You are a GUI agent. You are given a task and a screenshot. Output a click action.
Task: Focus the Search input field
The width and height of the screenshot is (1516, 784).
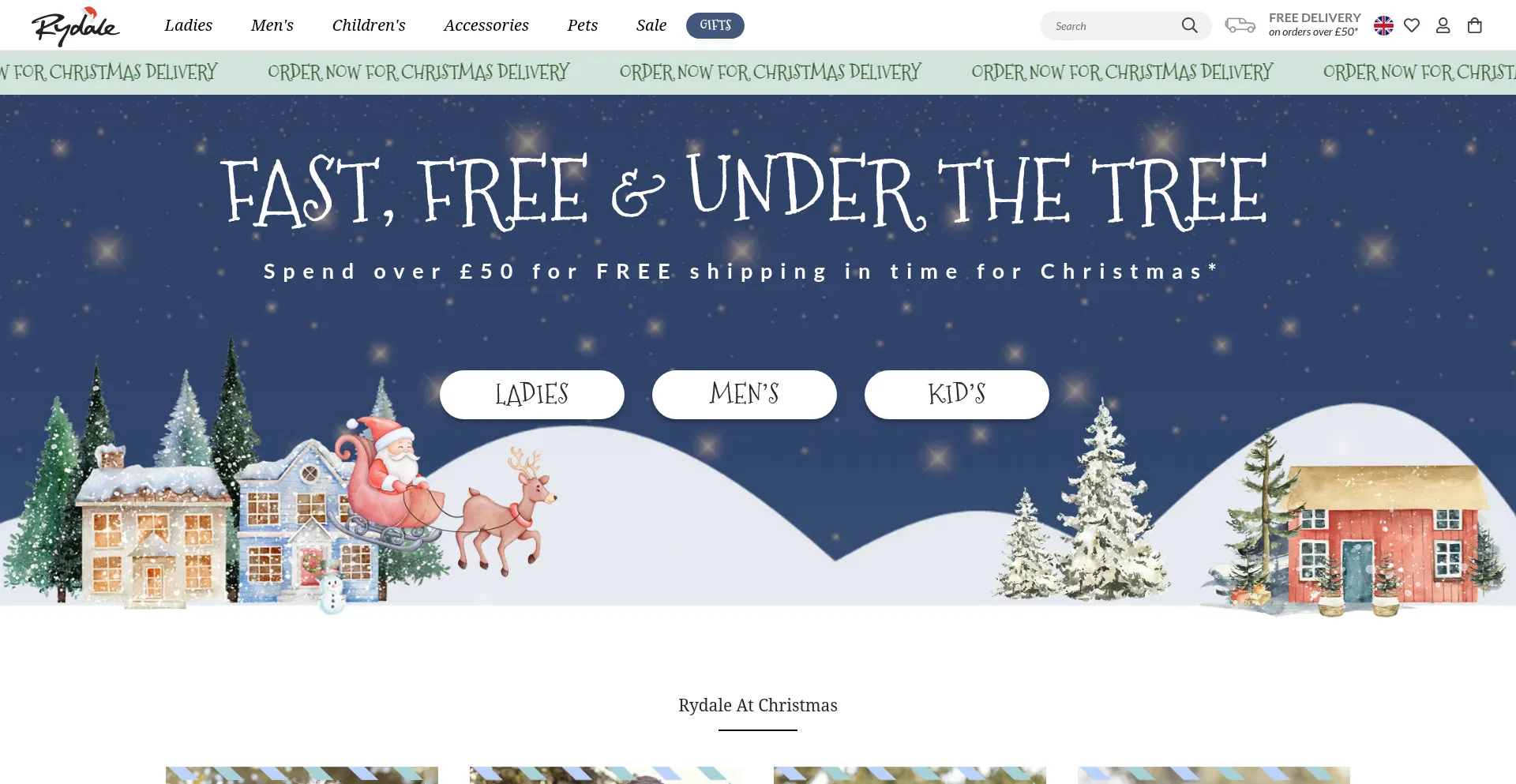(1112, 26)
